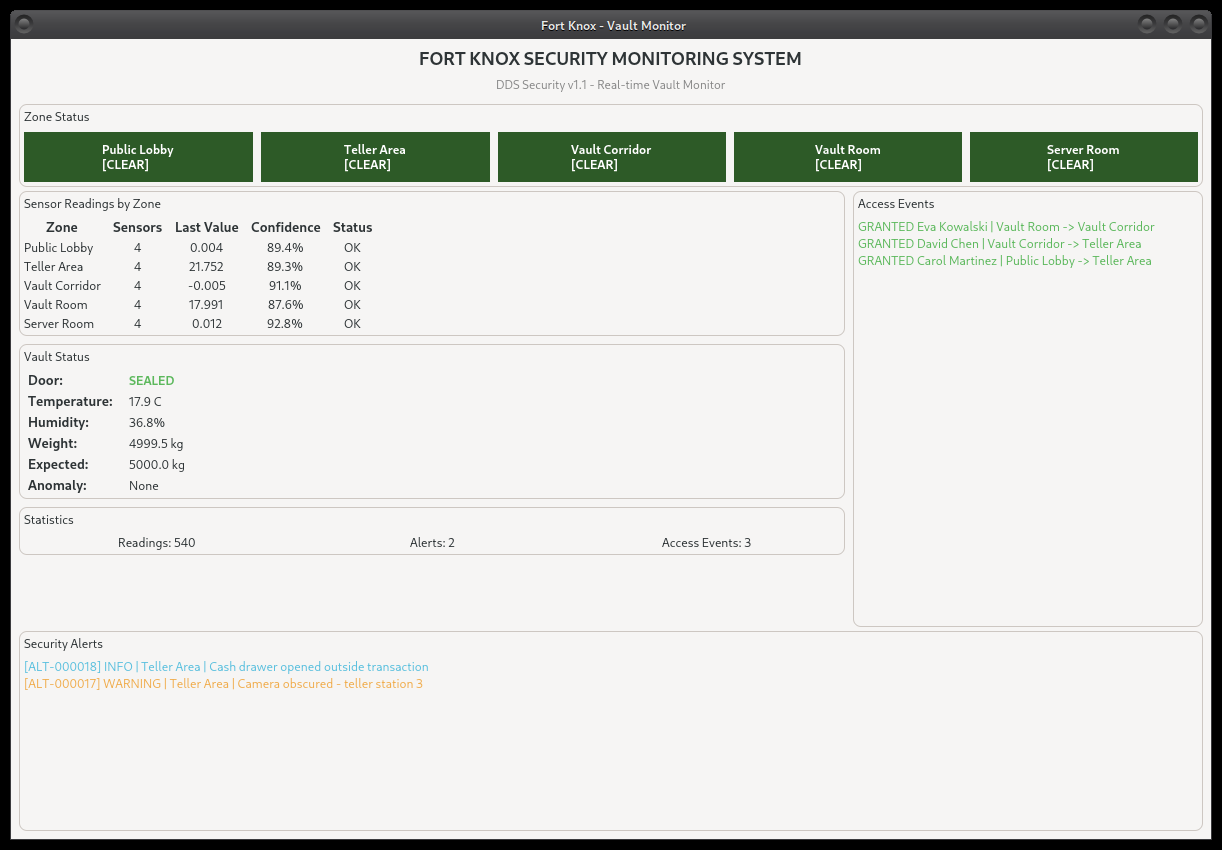1222x850 pixels.
Task: Select the Server Room sensor row
Action: pyautogui.click(x=198, y=324)
